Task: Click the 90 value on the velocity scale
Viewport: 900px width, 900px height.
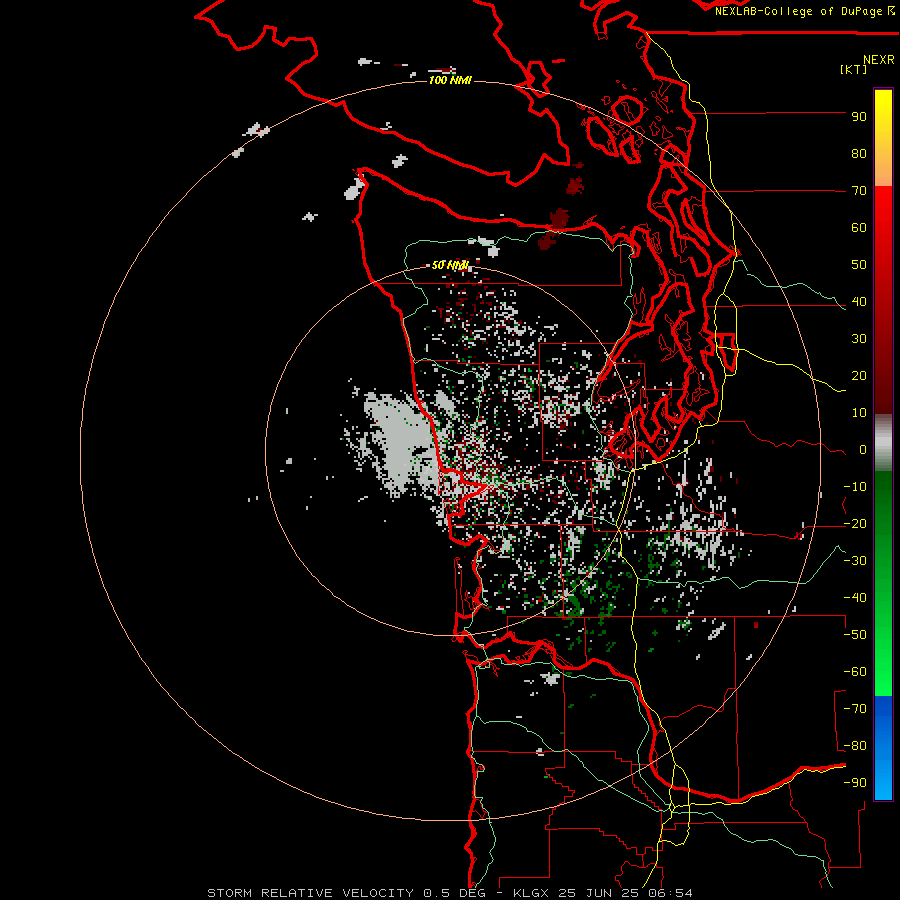Action: click(x=859, y=117)
